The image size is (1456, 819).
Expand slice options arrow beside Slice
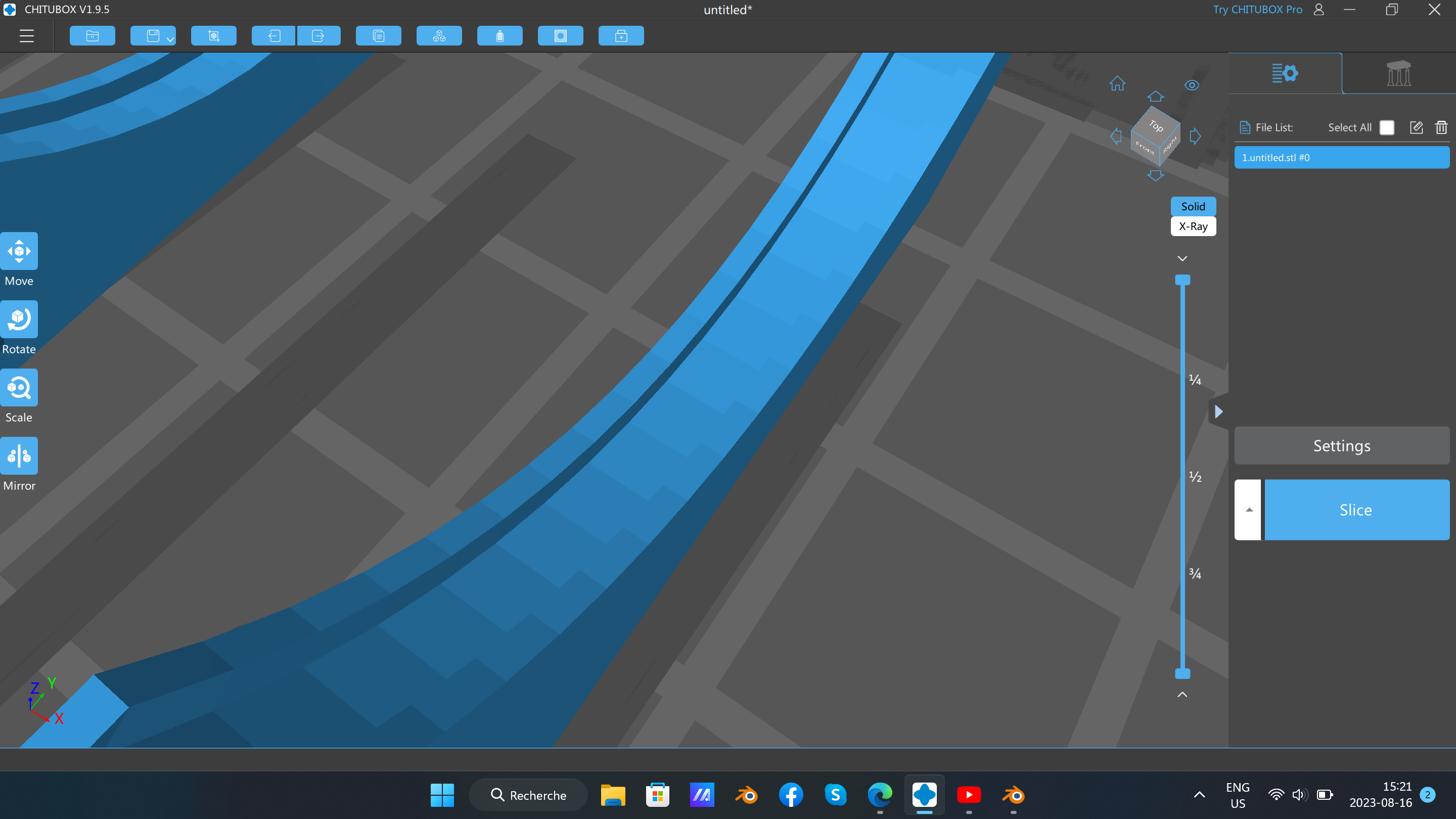click(1249, 510)
